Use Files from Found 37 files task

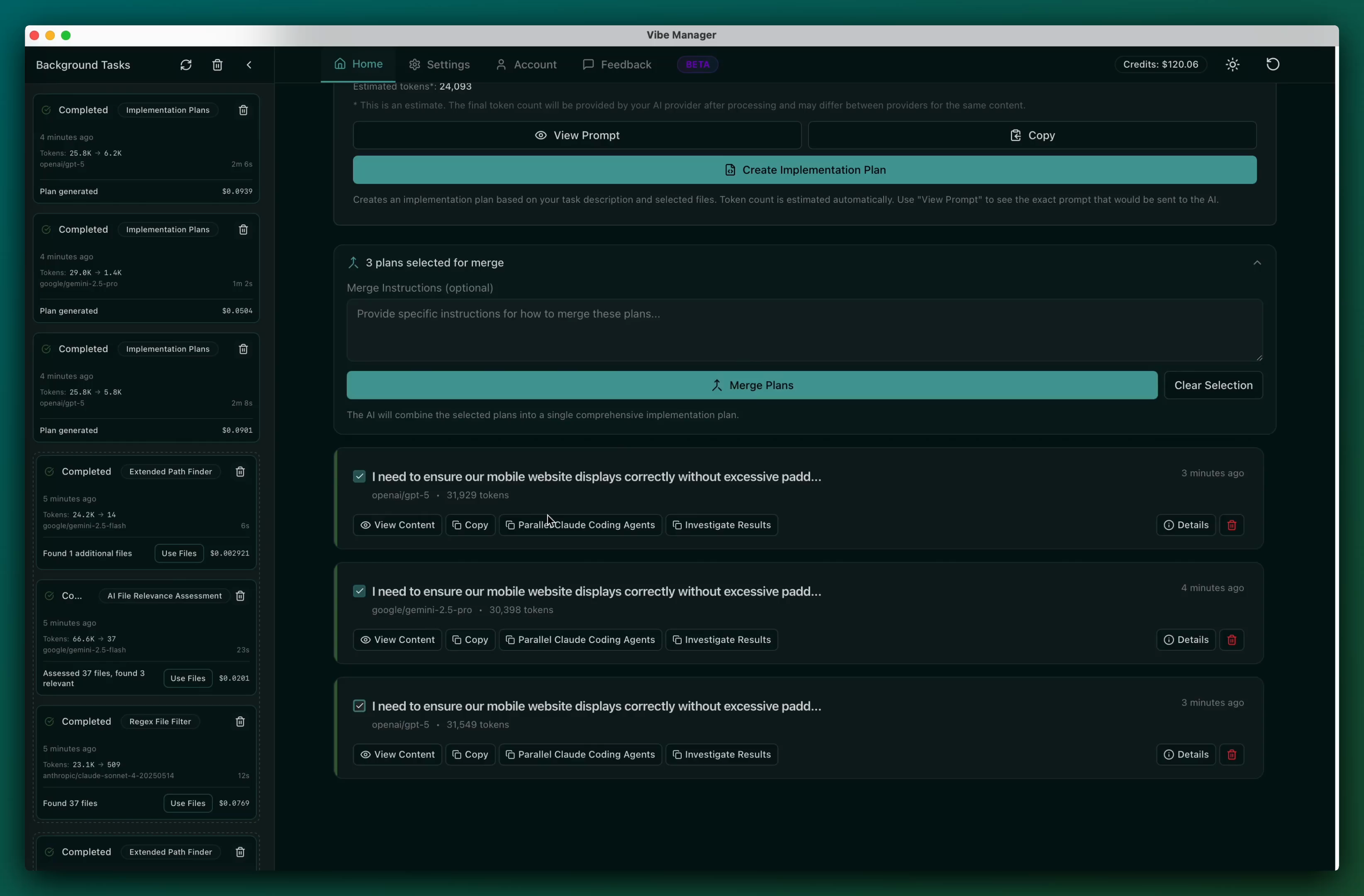188,803
